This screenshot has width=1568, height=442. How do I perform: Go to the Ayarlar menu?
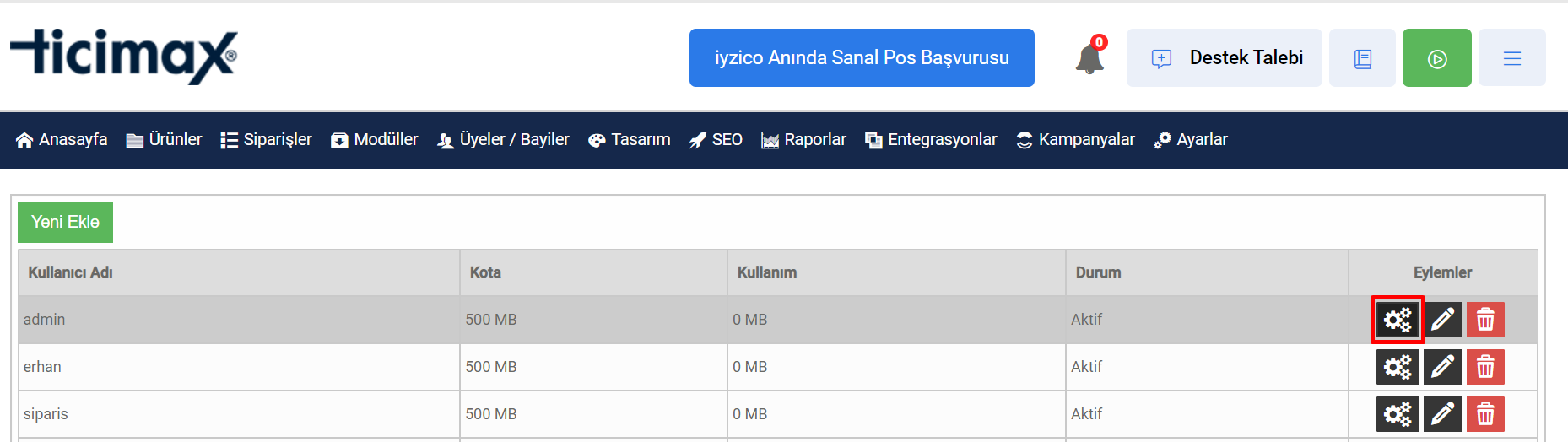1192,140
